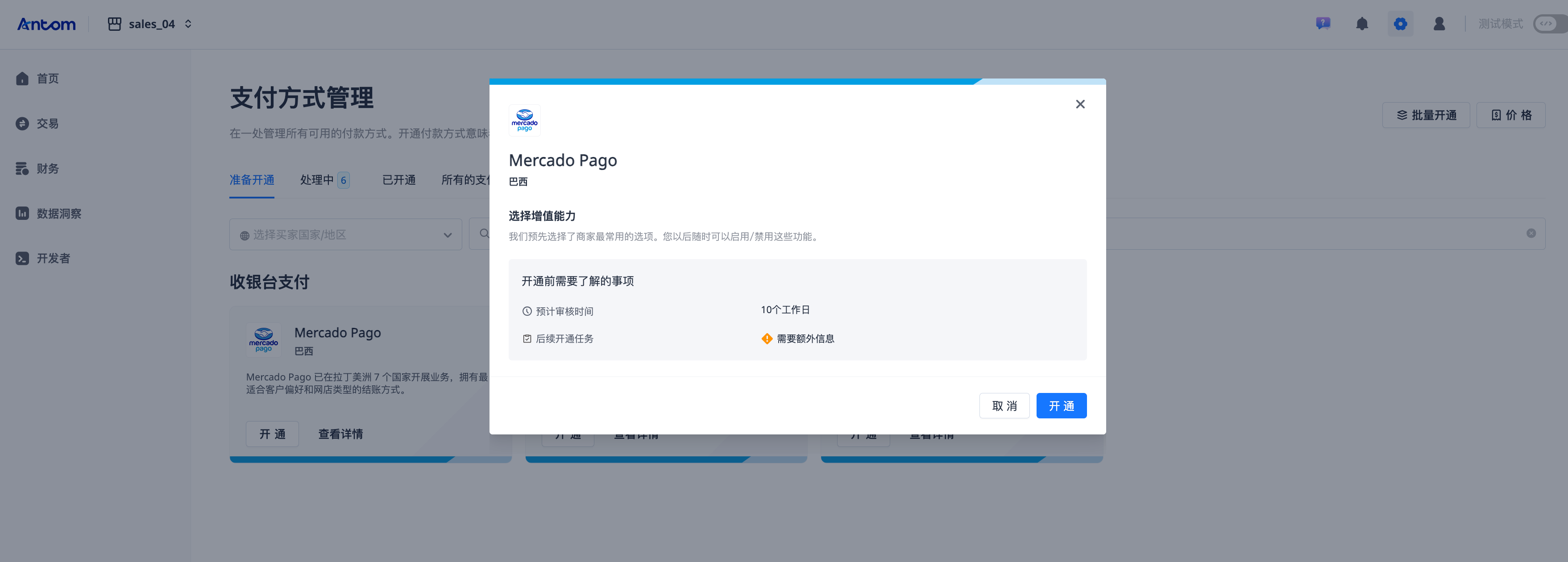Click the clock icon beside 预计审核时间

[527, 311]
